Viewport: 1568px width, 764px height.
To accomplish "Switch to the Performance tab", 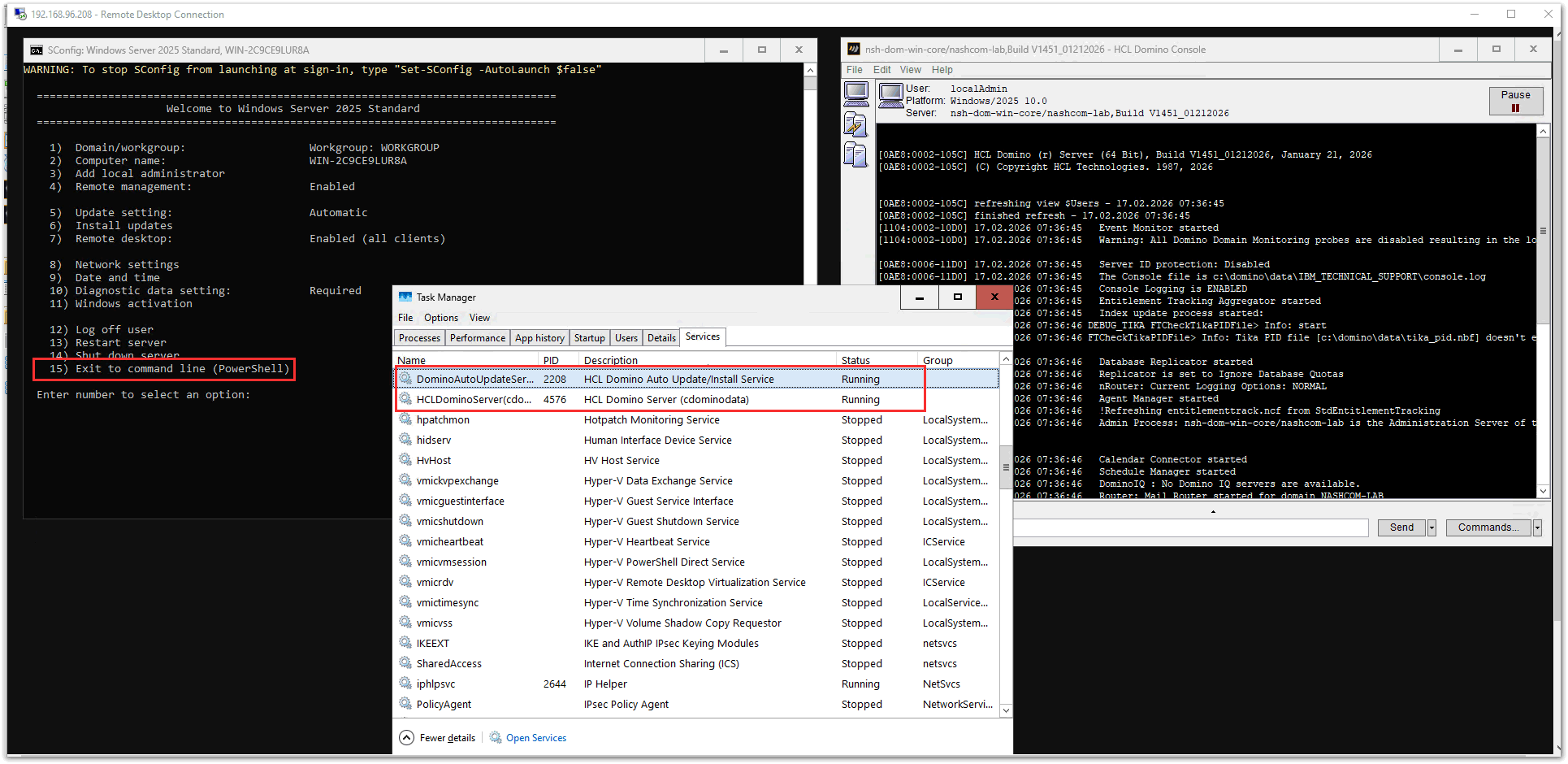I will [477, 337].
